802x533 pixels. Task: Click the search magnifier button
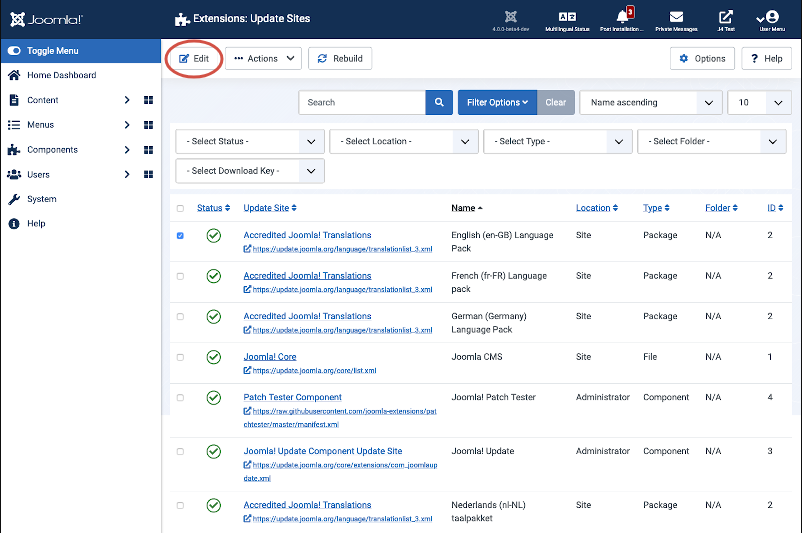pyautogui.click(x=439, y=102)
